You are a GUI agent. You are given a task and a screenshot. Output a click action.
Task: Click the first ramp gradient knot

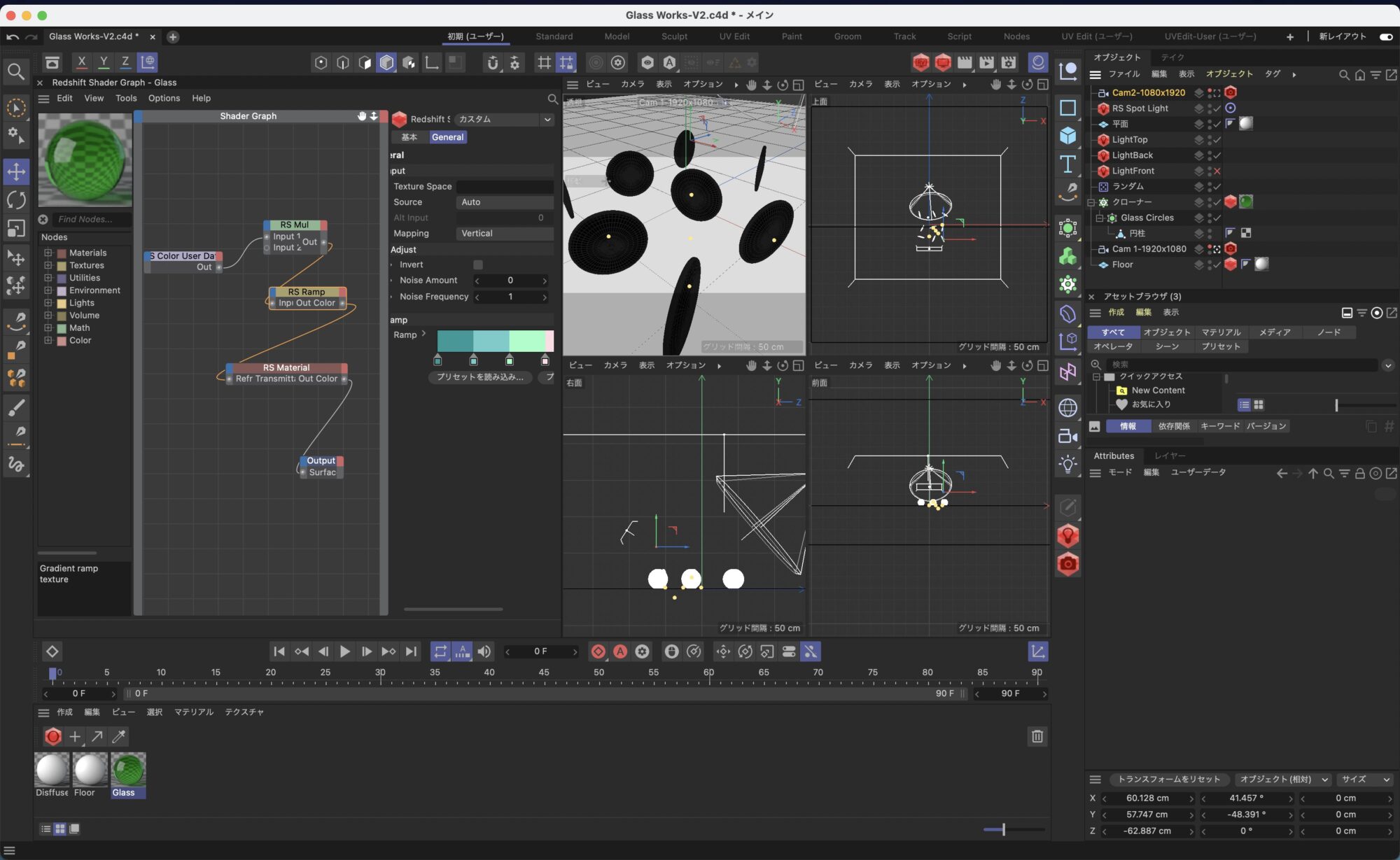pos(437,360)
